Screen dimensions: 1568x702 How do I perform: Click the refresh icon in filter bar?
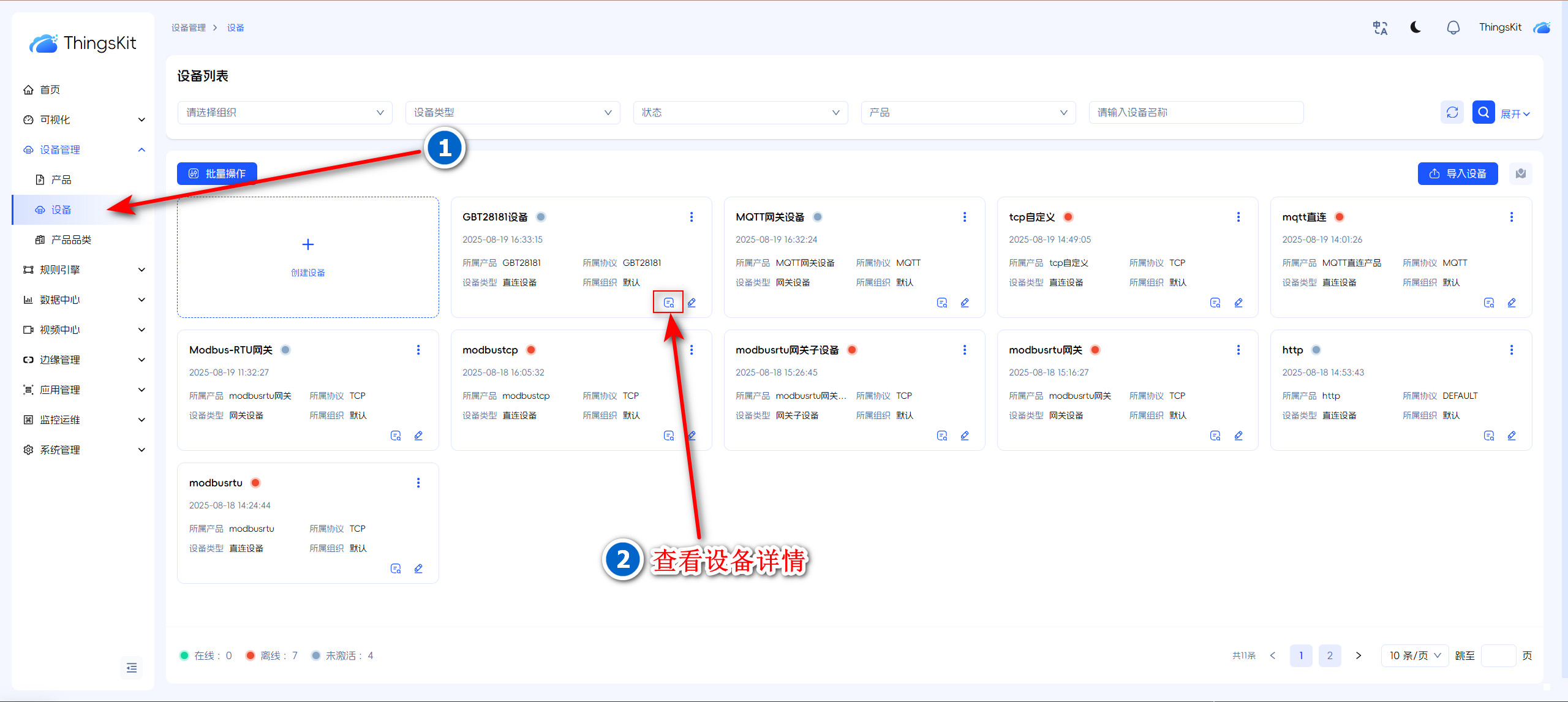[x=1452, y=113]
